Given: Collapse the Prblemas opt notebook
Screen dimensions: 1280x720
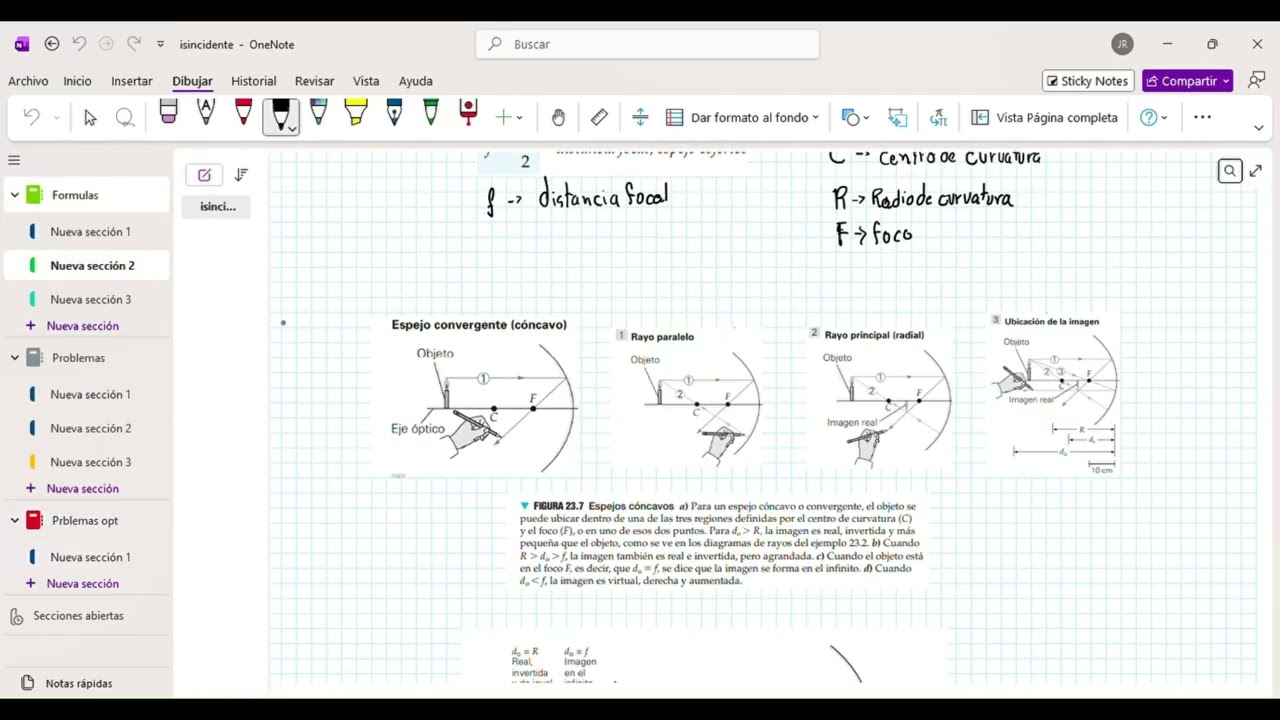Looking at the screenshot, I should 15,521.
